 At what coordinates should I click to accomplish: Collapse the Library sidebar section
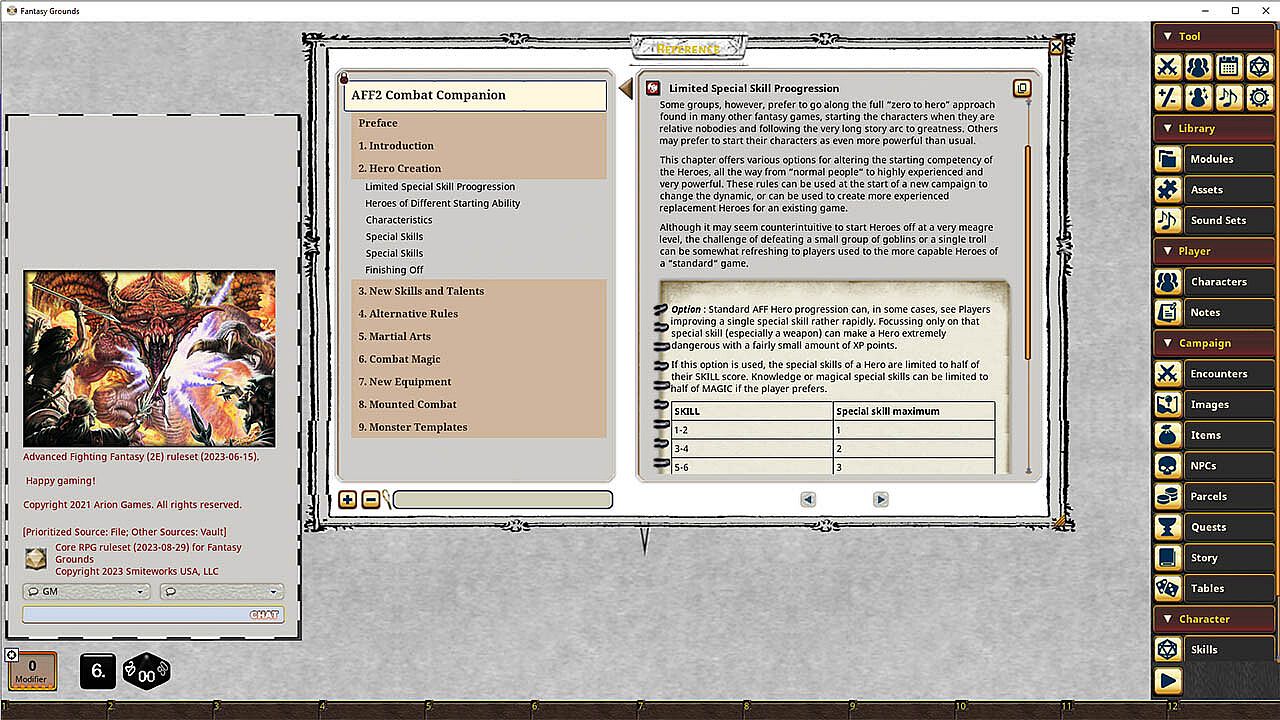1214,128
